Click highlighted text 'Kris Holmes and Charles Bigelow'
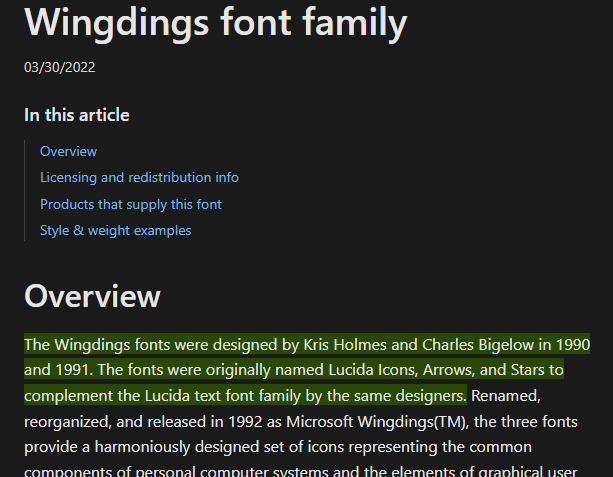The image size is (613, 477). click(419, 344)
